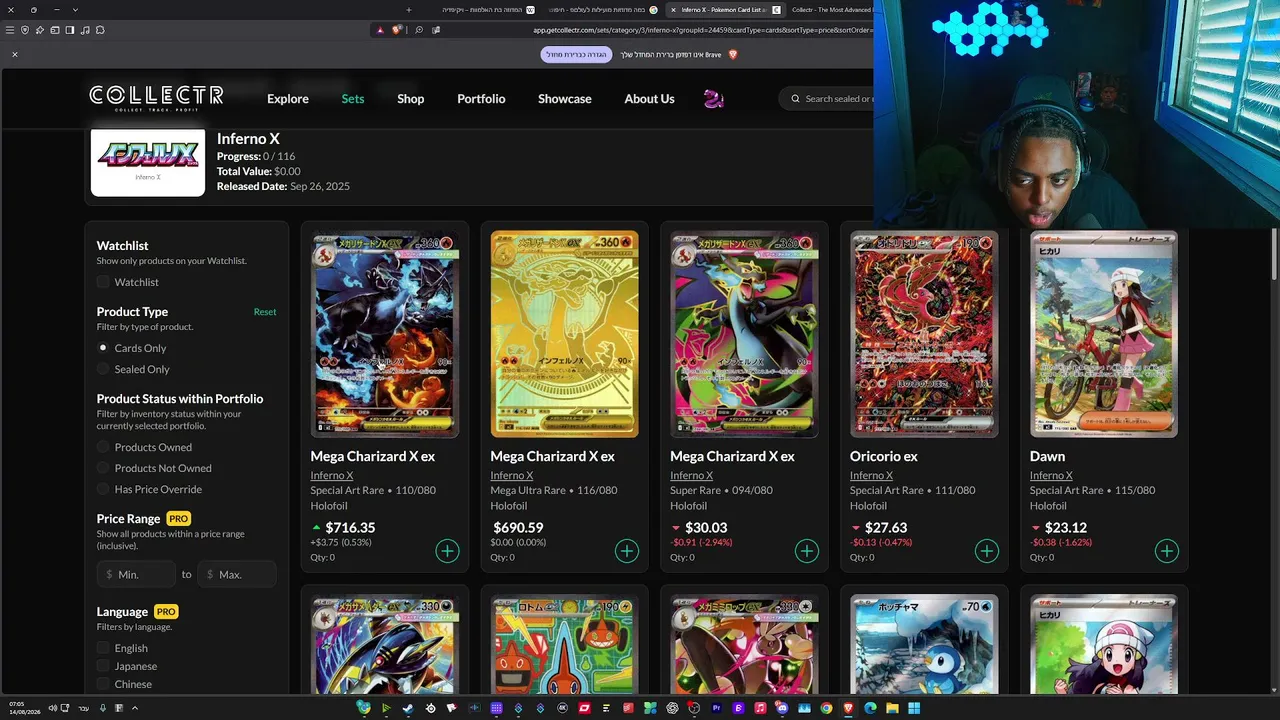Screen dimensions: 1280x720
Task: Add Oricorio ex card to portfolio
Action: (x=987, y=551)
